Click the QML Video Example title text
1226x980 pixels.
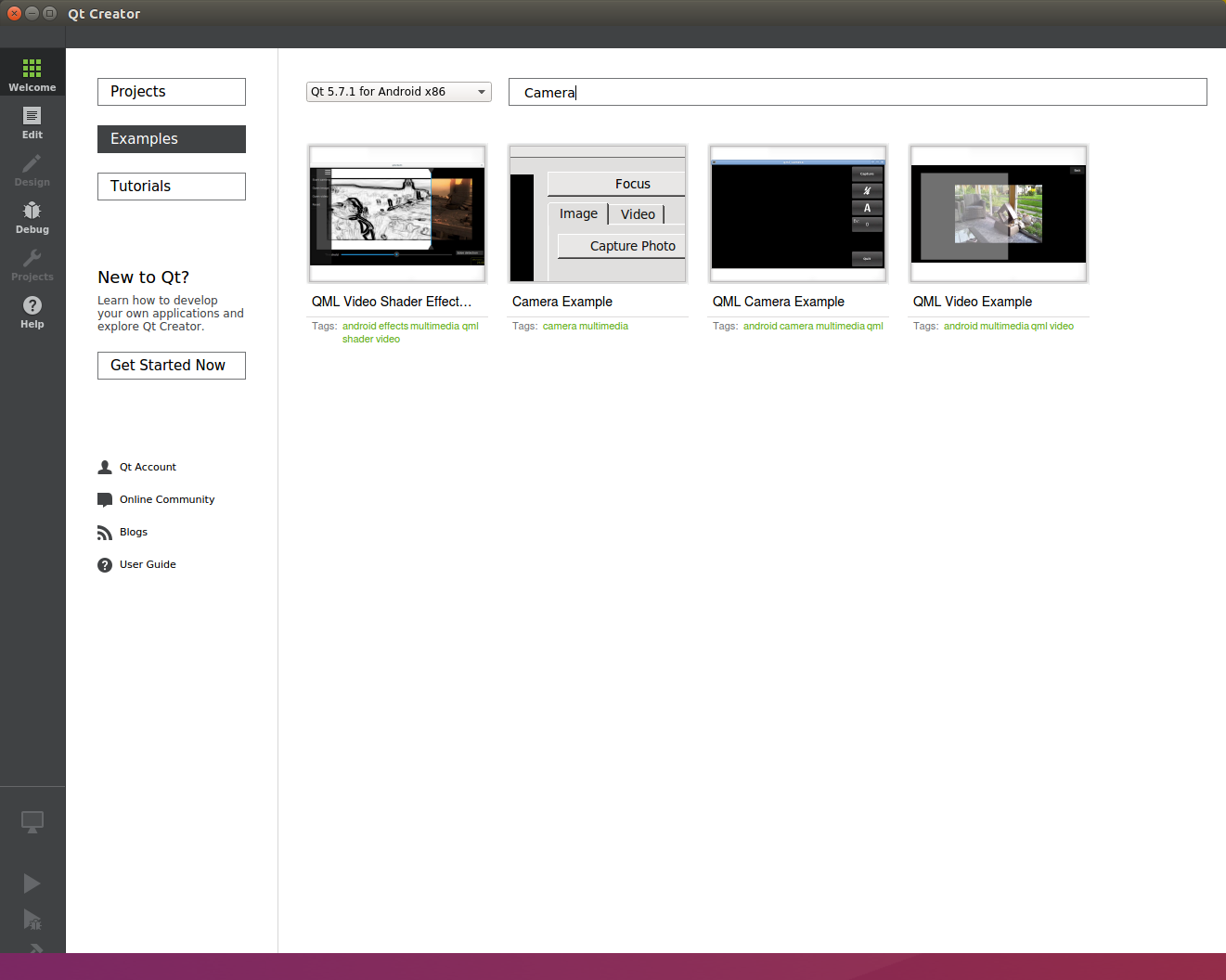coord(973,302)
